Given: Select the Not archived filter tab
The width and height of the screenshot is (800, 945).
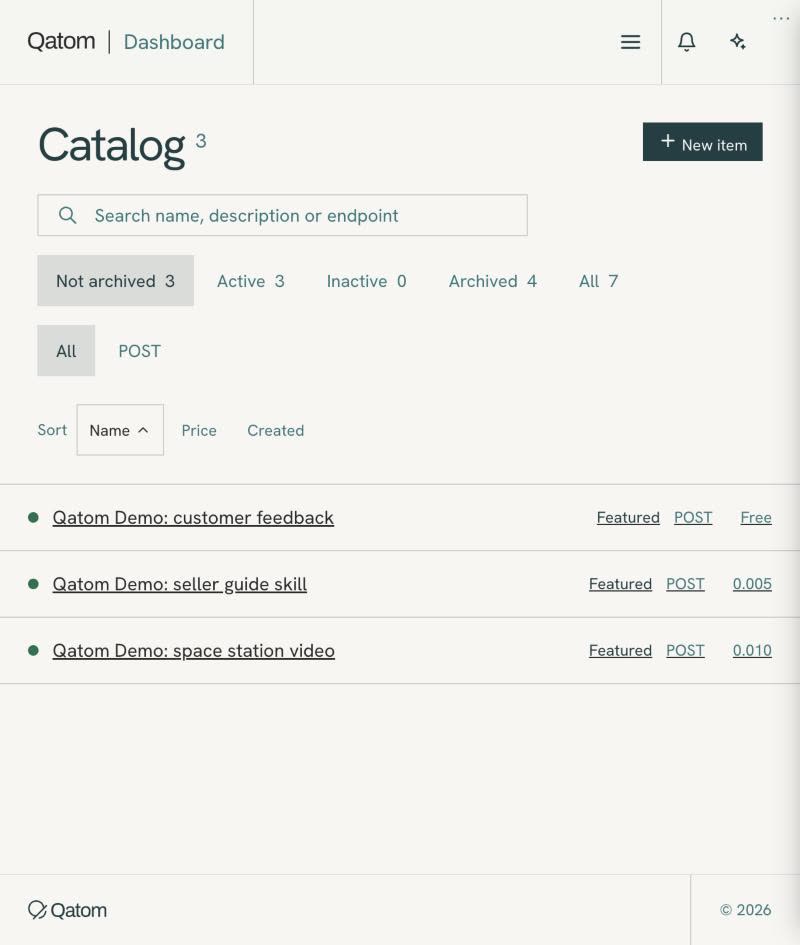Looking at the screenshot, I should pyautogui.click(x=115, y=281).
